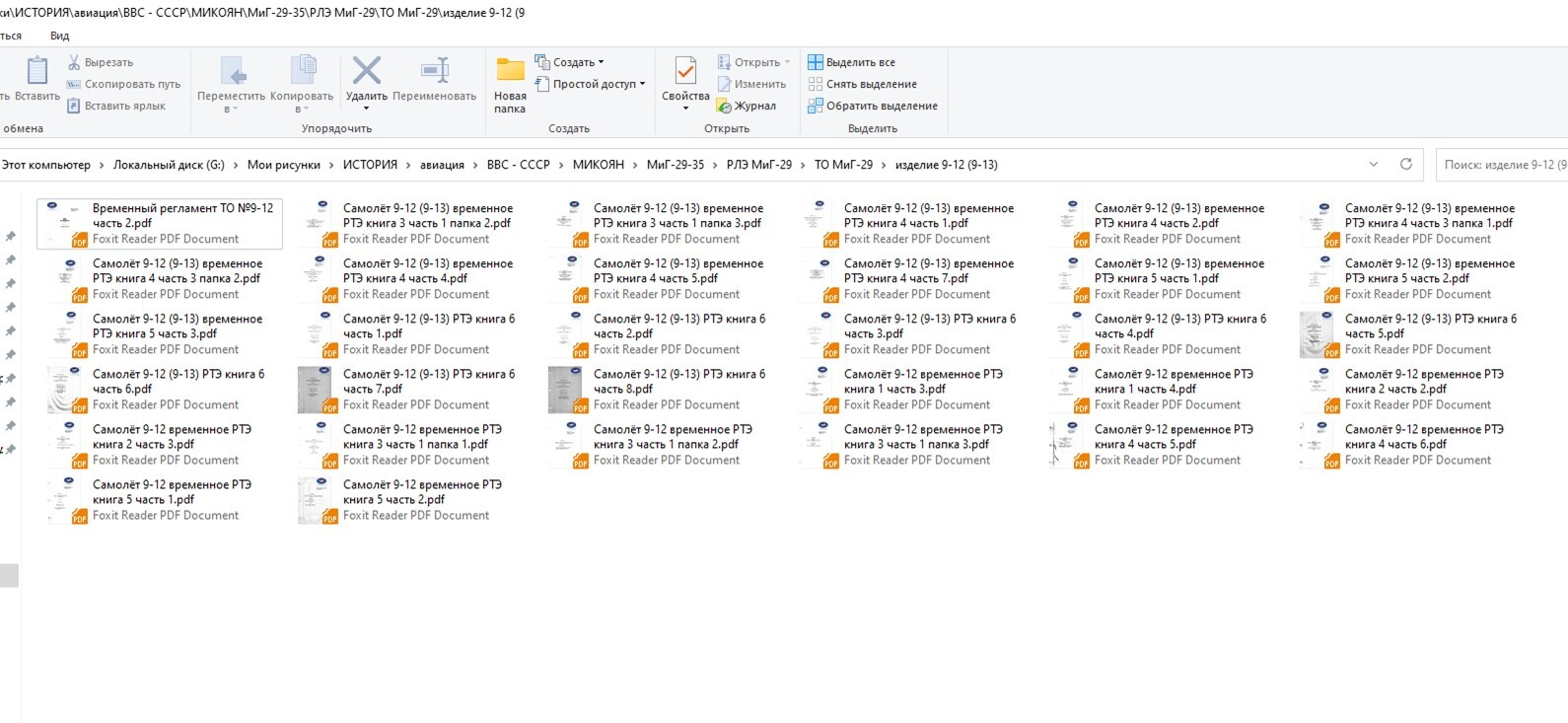Select РТЭ книга 3 часть 1 папка 3.pdf (9-13)

pos(661,224)
